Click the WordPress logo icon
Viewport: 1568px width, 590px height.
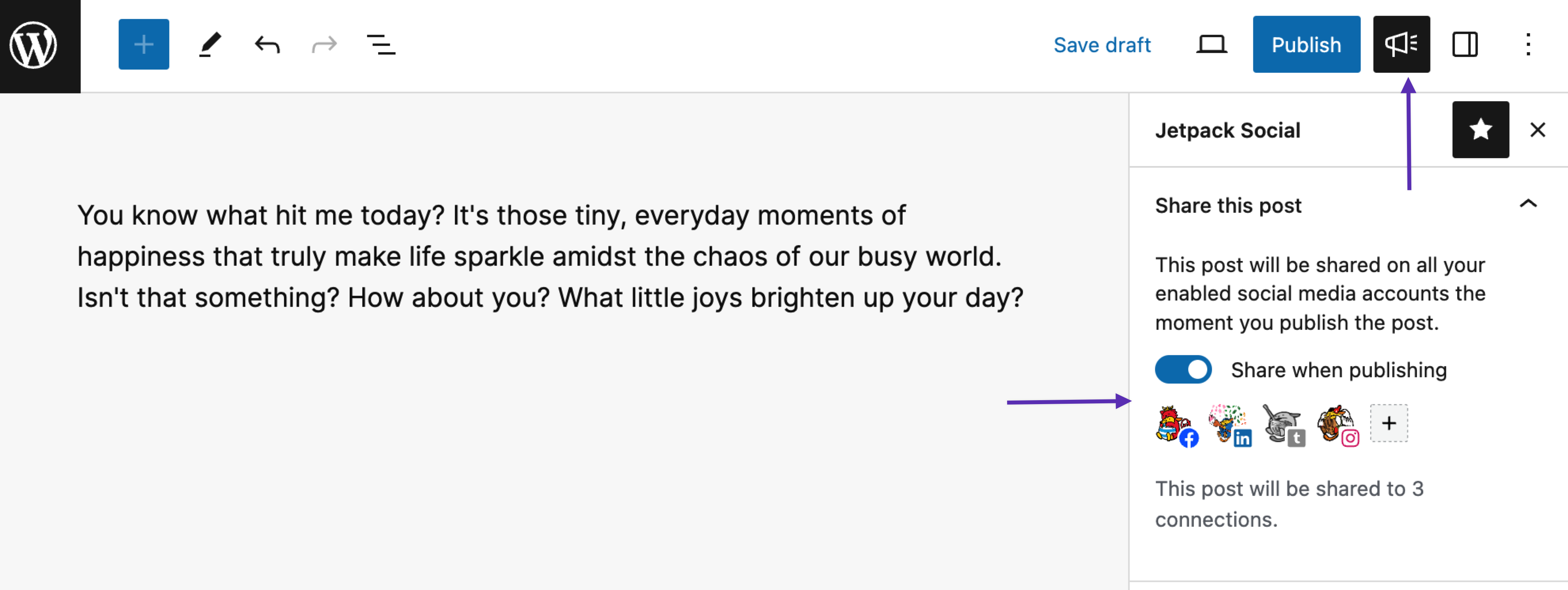34,45
